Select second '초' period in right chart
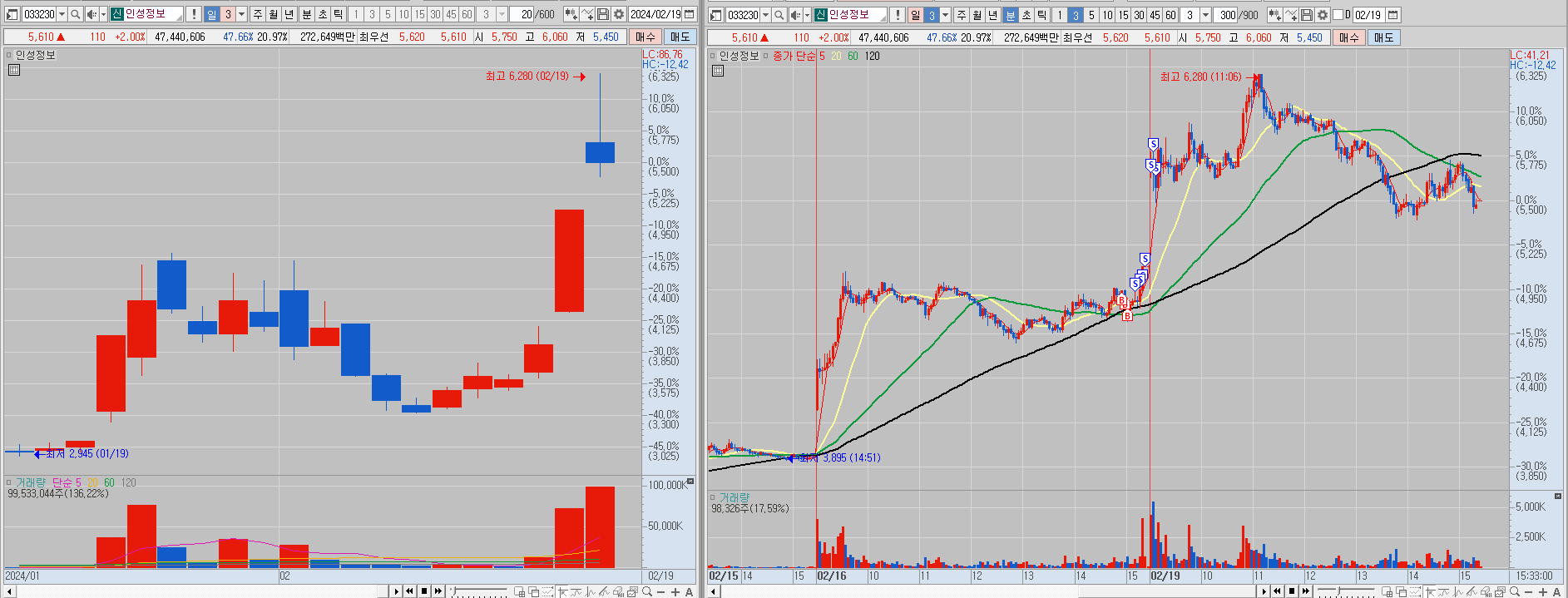1568x598 pixels. coord(1026,15)
